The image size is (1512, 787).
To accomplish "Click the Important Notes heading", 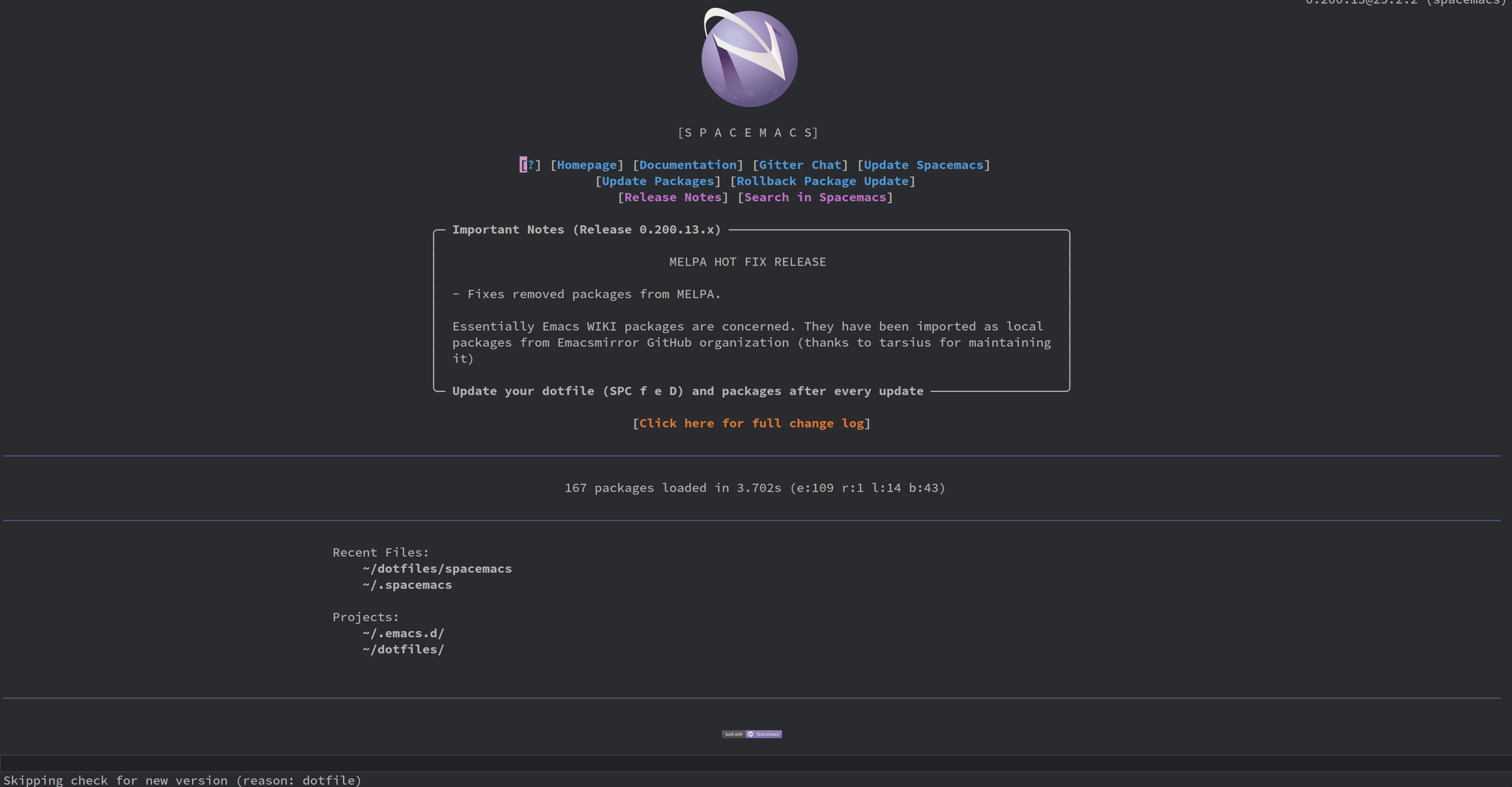I will (586, 230).
